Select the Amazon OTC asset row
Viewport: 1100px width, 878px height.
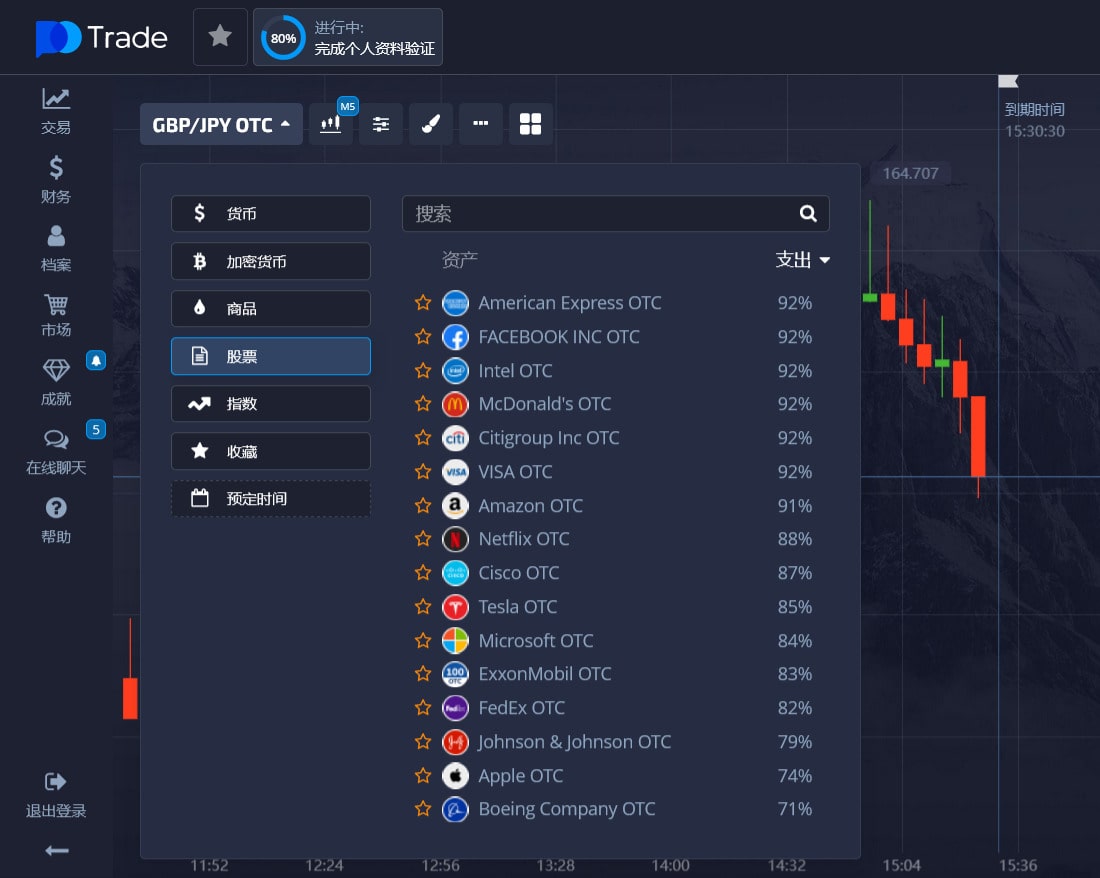[x=615, y=505]
